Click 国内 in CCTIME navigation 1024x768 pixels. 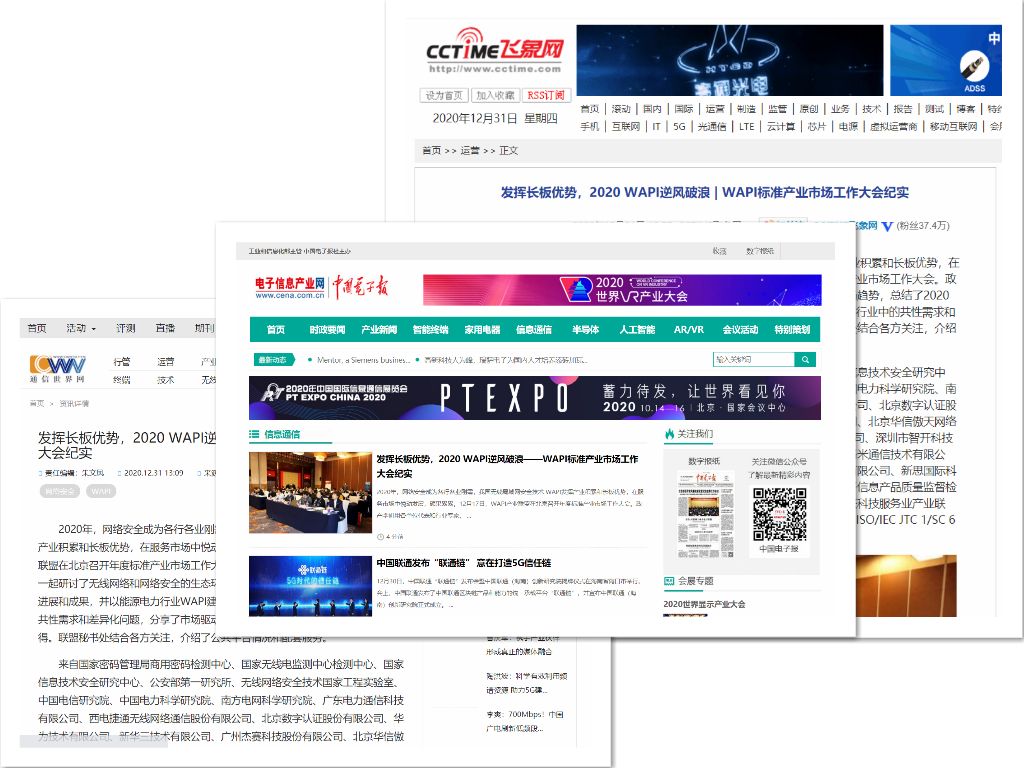coord(652,109)
